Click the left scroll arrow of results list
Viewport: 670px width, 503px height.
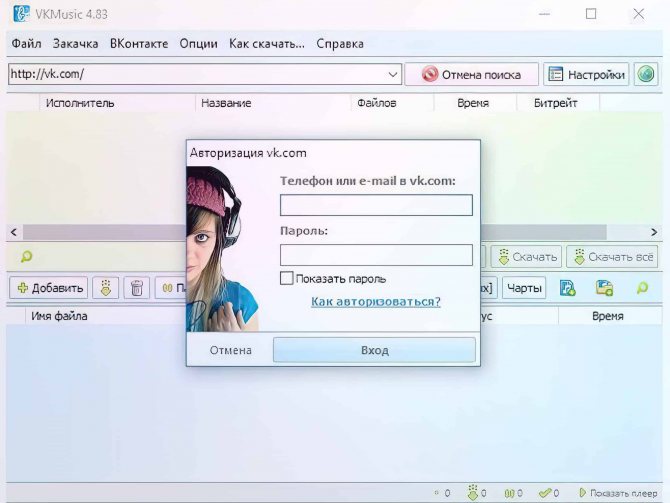tap(14, 232)
